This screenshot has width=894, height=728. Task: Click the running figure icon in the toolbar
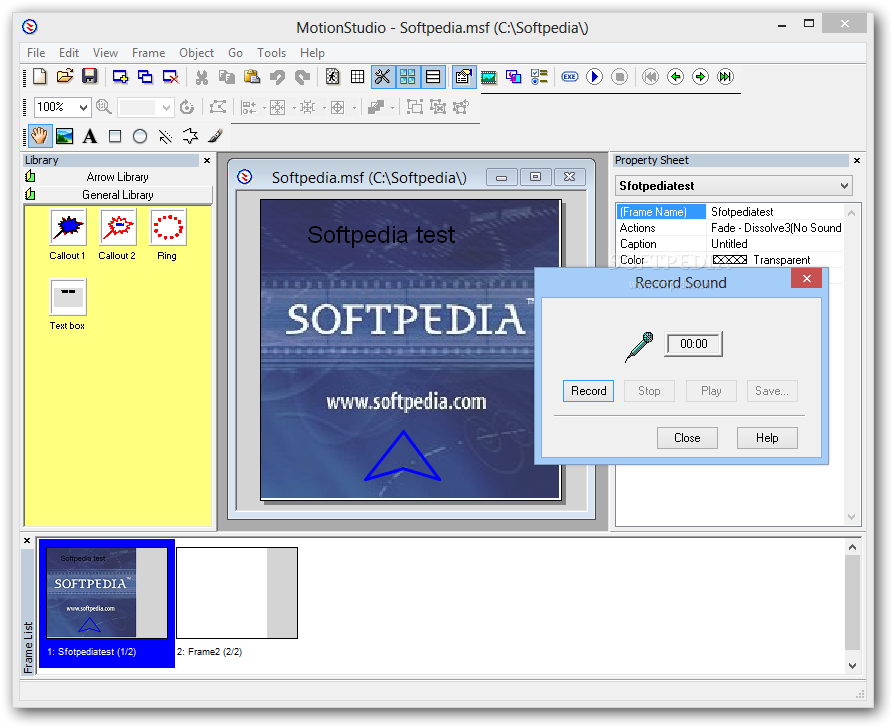click(x=332, y=76)
